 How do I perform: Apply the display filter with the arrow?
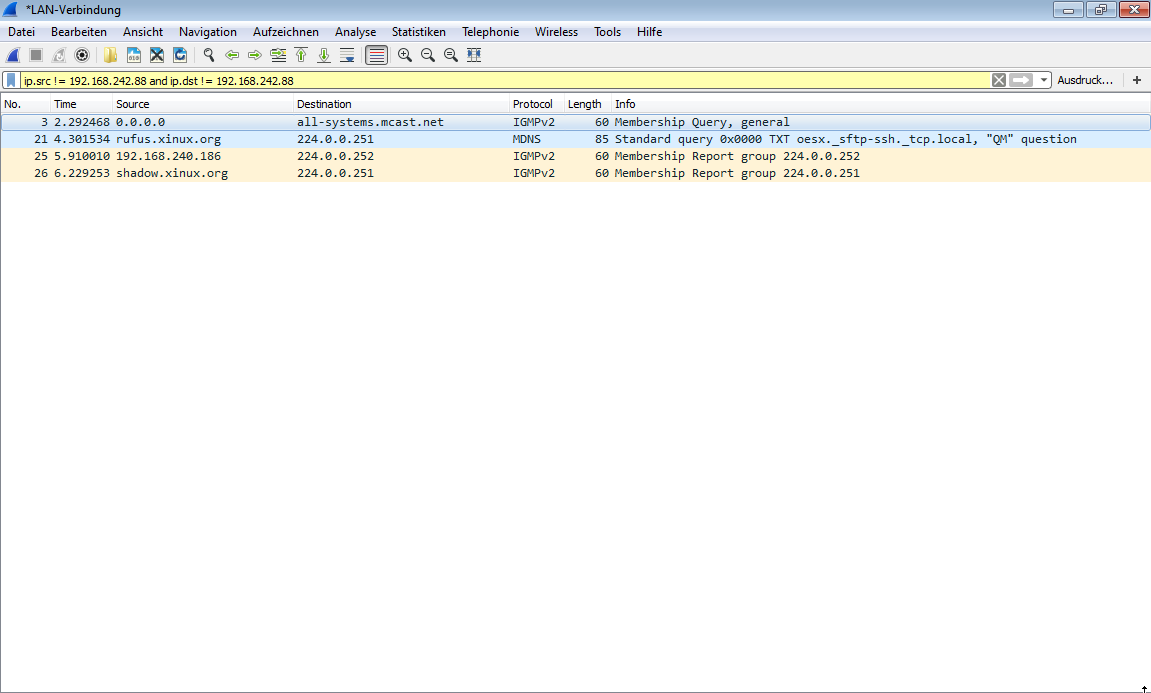(x=1022, y=80)
